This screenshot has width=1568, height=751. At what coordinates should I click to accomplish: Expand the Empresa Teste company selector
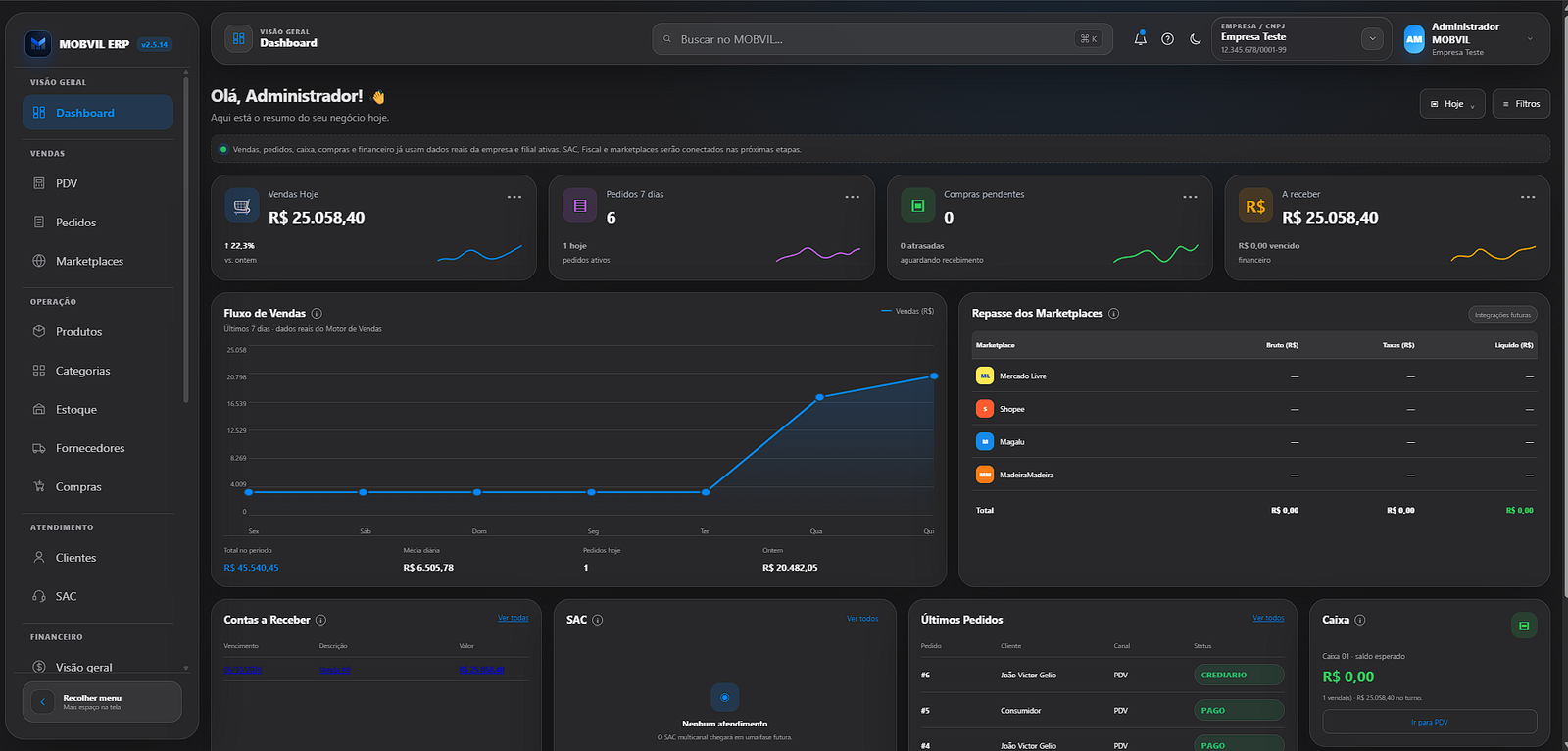point(1372,39)
